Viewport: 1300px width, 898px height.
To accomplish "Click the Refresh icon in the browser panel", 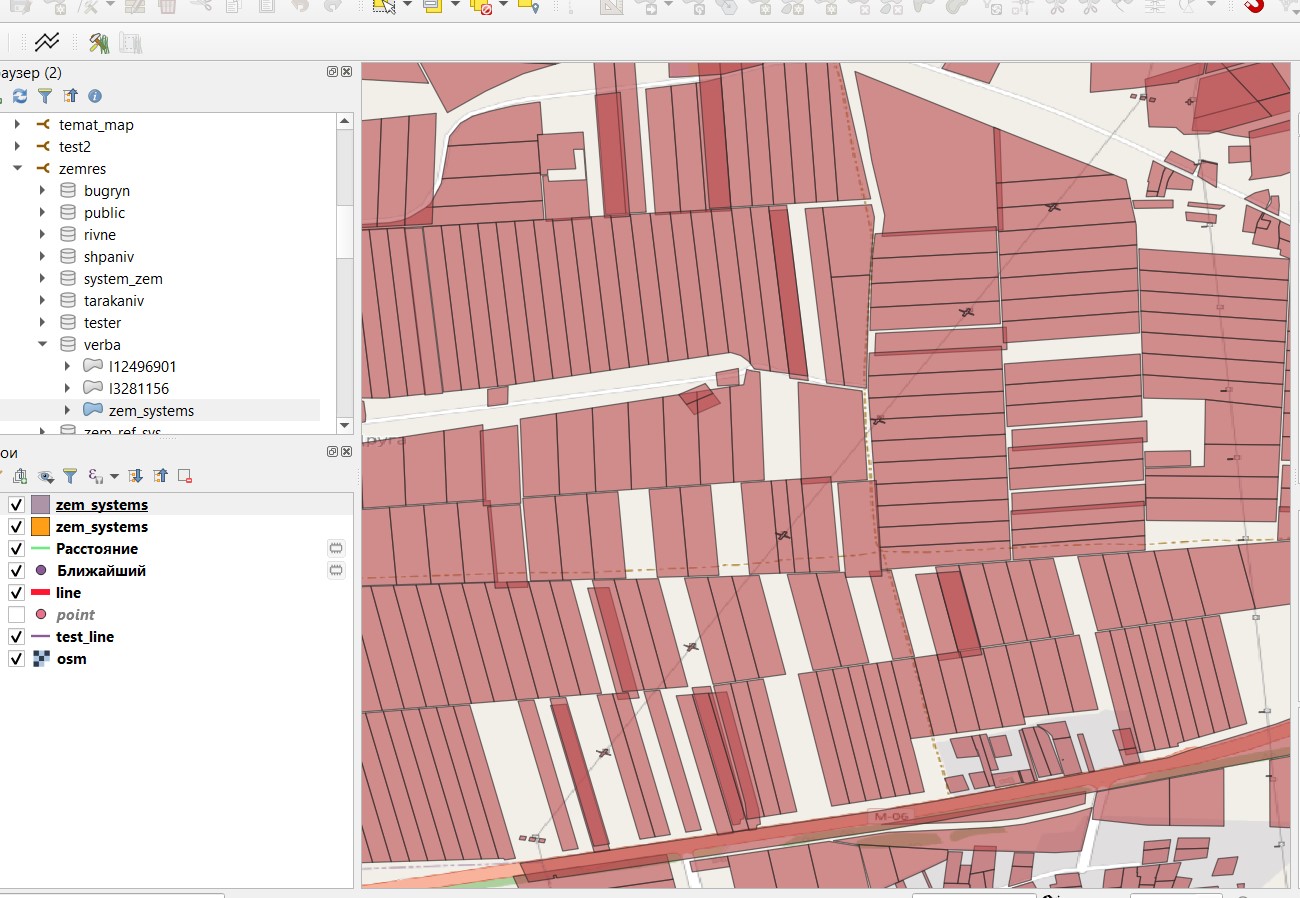I will [20, 96].
